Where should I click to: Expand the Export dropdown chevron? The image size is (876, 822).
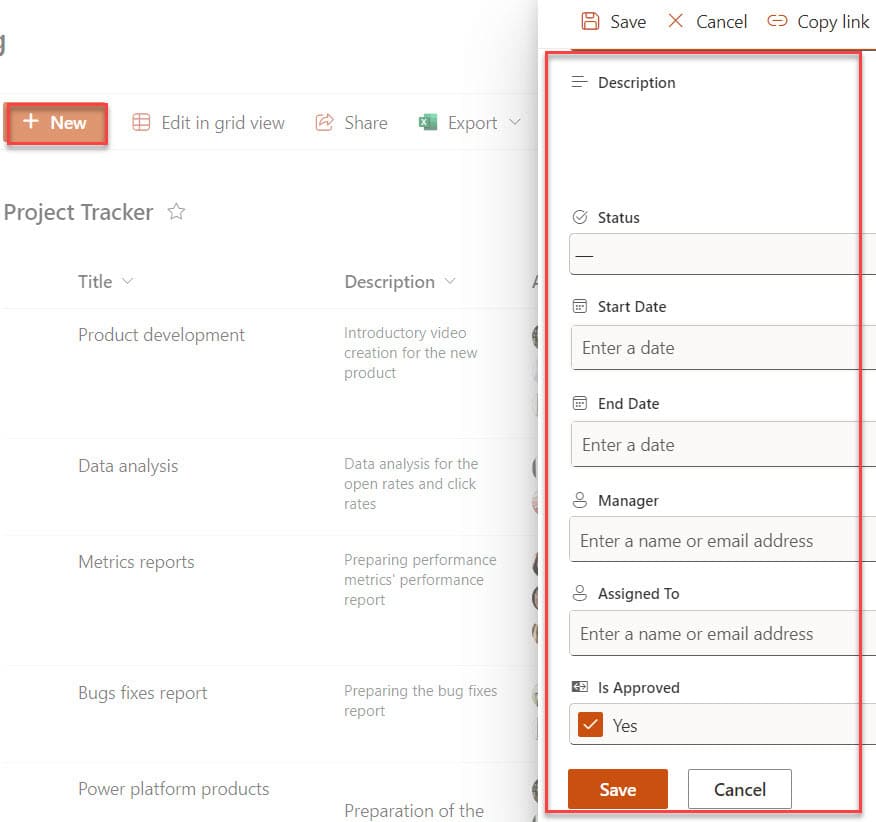(515, 122)
